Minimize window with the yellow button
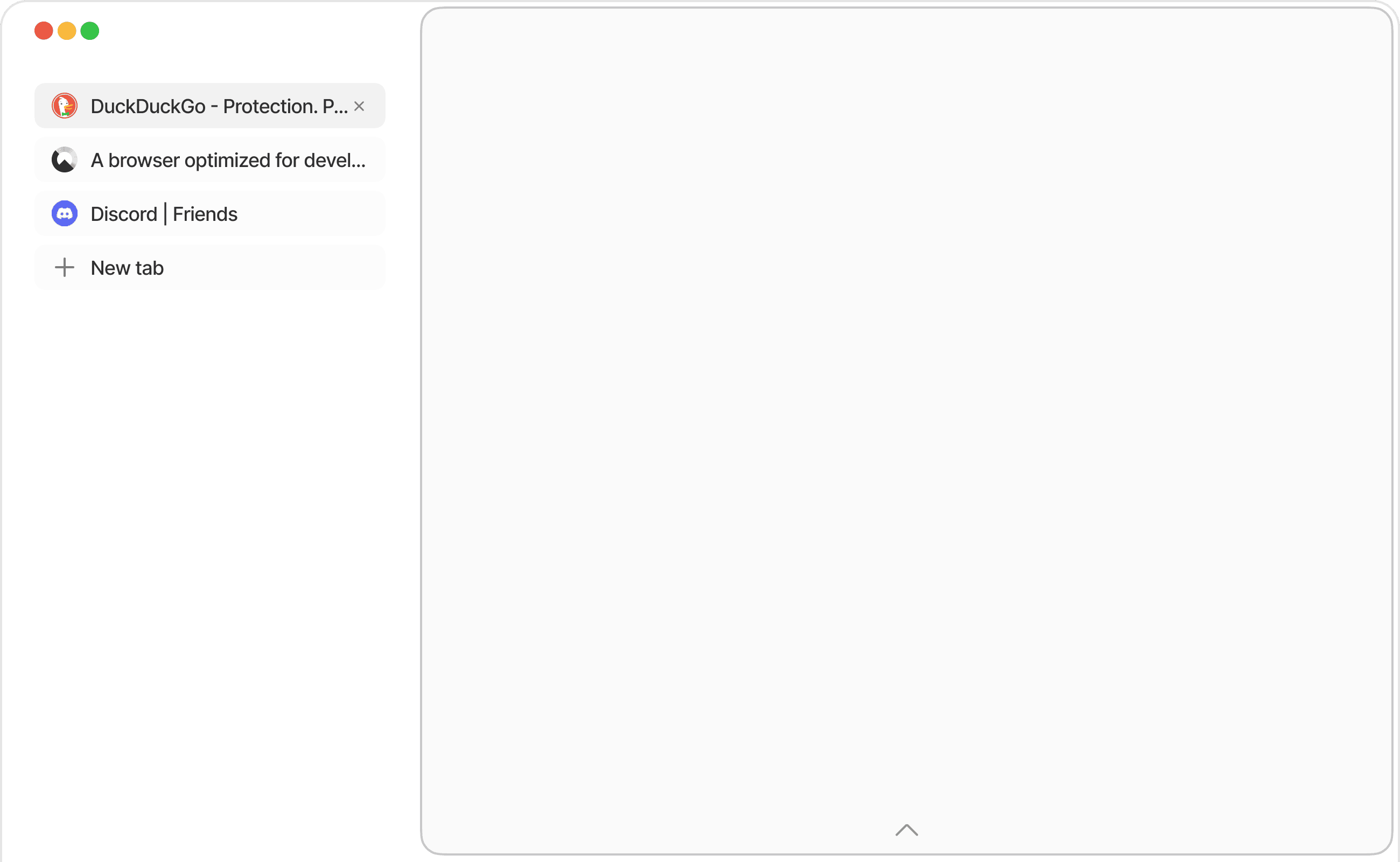 pyautogui.click(x=67, y=31)
